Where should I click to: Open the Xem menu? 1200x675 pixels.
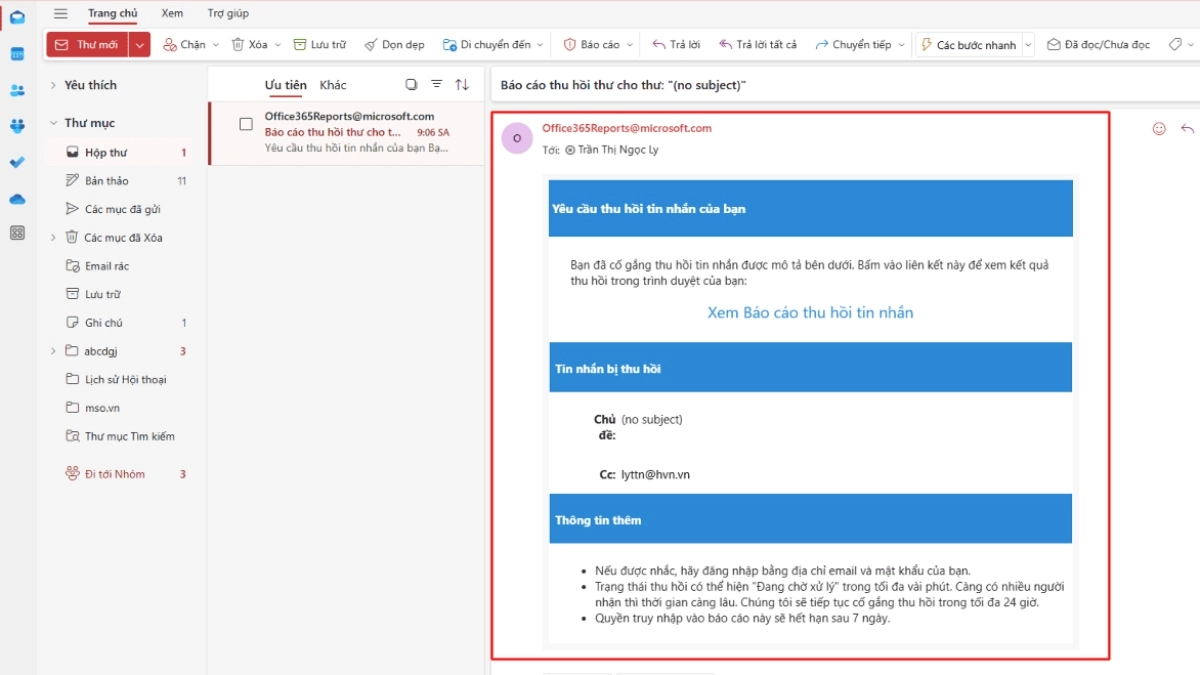[171, 13]
